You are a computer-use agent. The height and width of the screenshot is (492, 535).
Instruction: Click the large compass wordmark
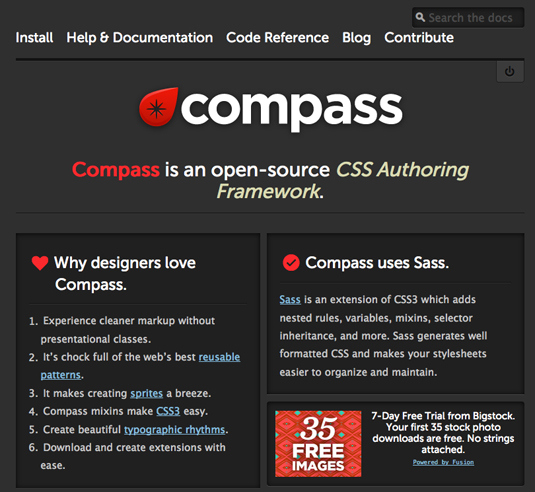(292, 109)
